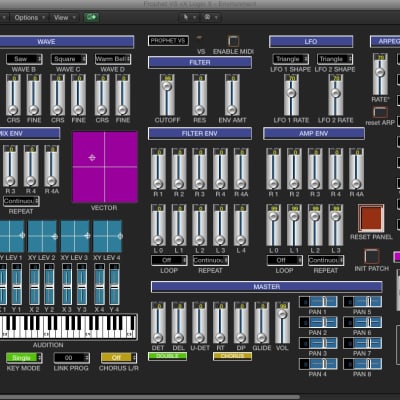Adjust the master U-DET slider
The image size is (400, 400).
(x=199, y=323)
